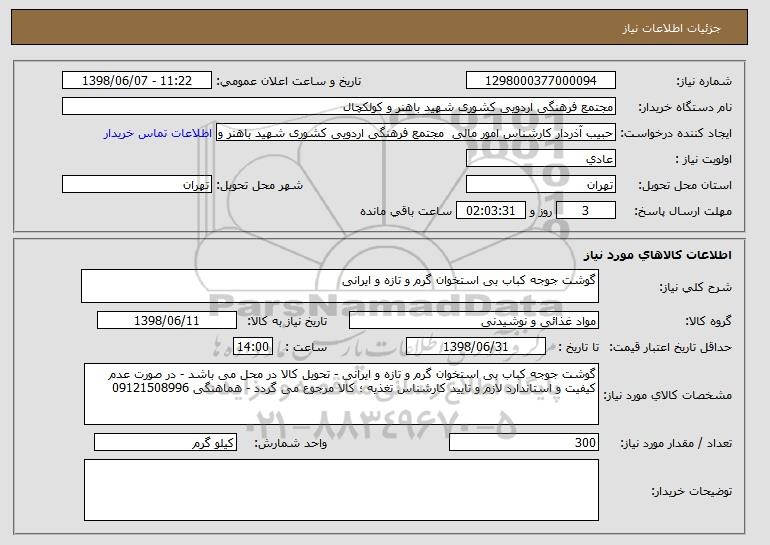Click the شرح کلی نیاز text box

click(340, 286)
